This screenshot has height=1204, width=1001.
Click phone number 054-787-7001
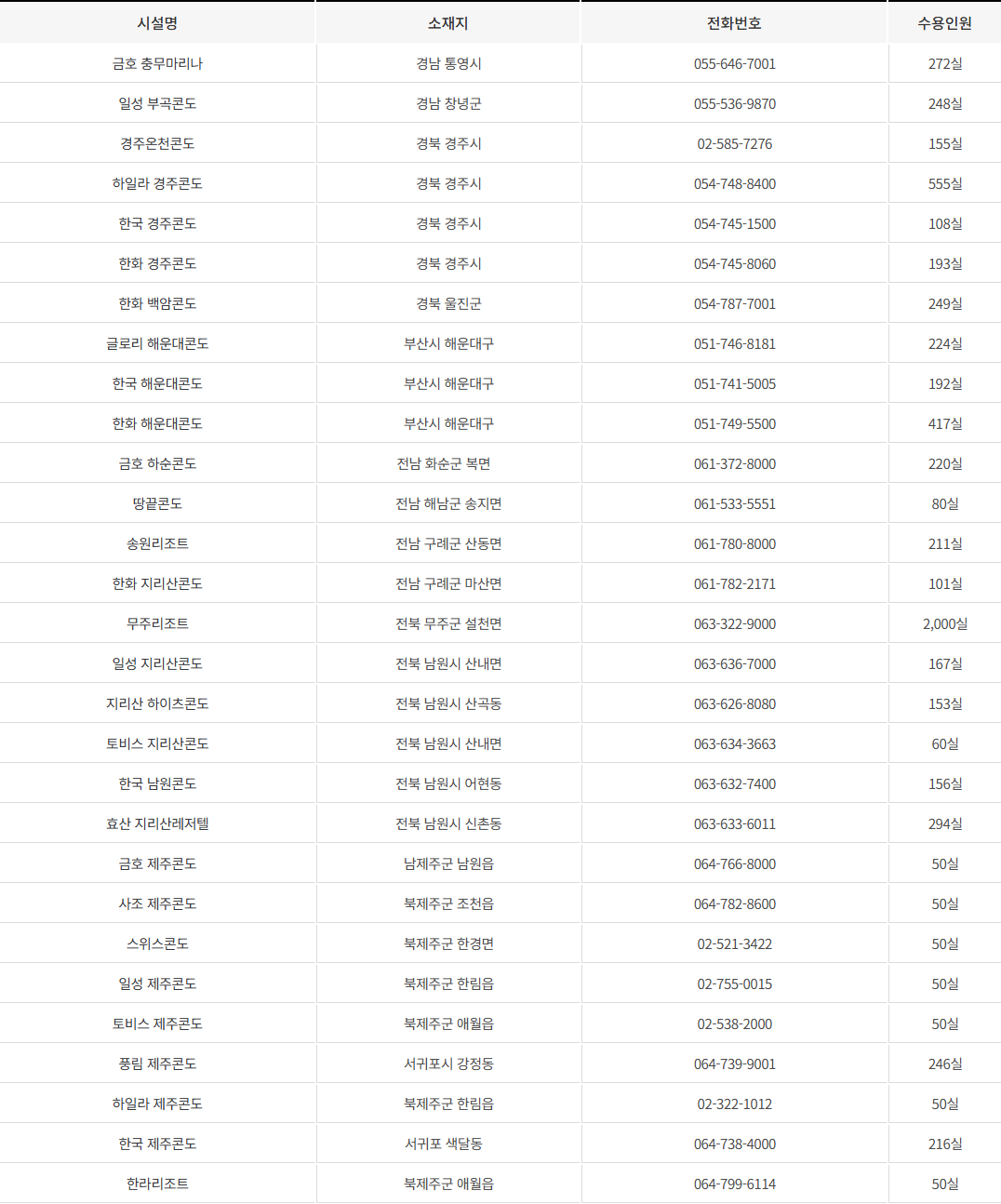click(x=734, y=303)
